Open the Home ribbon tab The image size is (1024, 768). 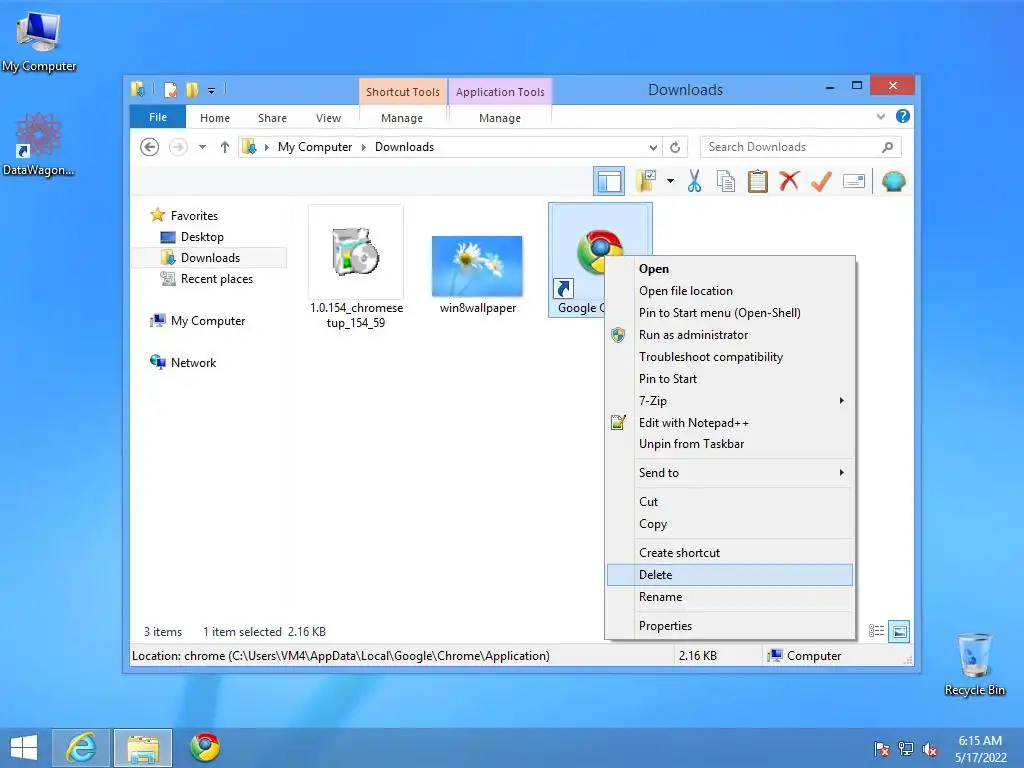tap(215, 118)
